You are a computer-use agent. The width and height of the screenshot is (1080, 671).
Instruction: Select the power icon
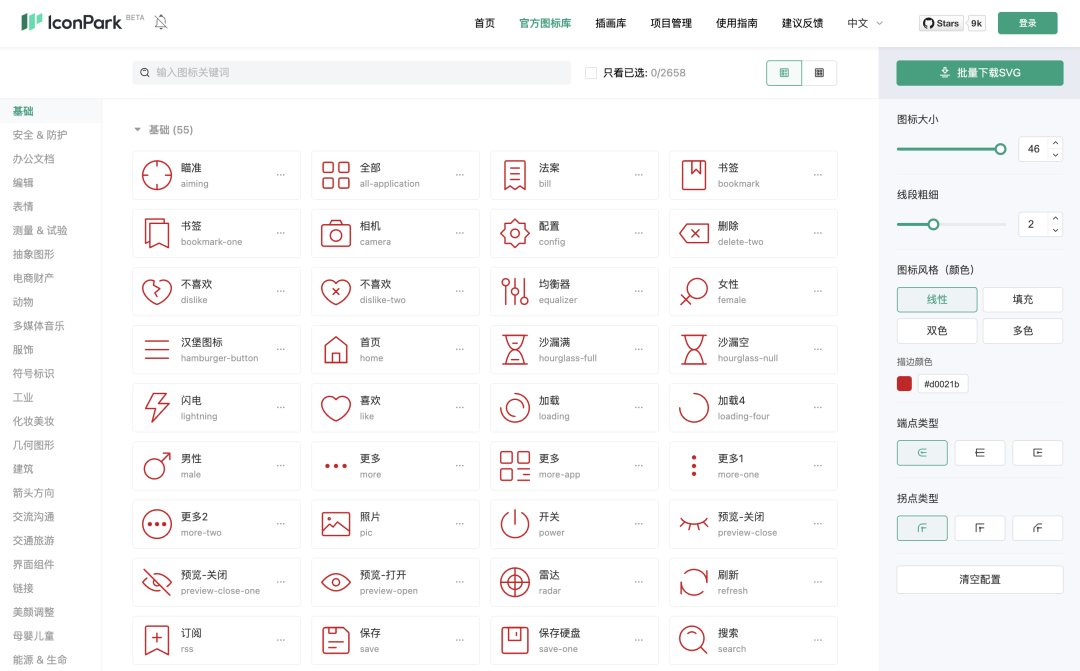515,524
